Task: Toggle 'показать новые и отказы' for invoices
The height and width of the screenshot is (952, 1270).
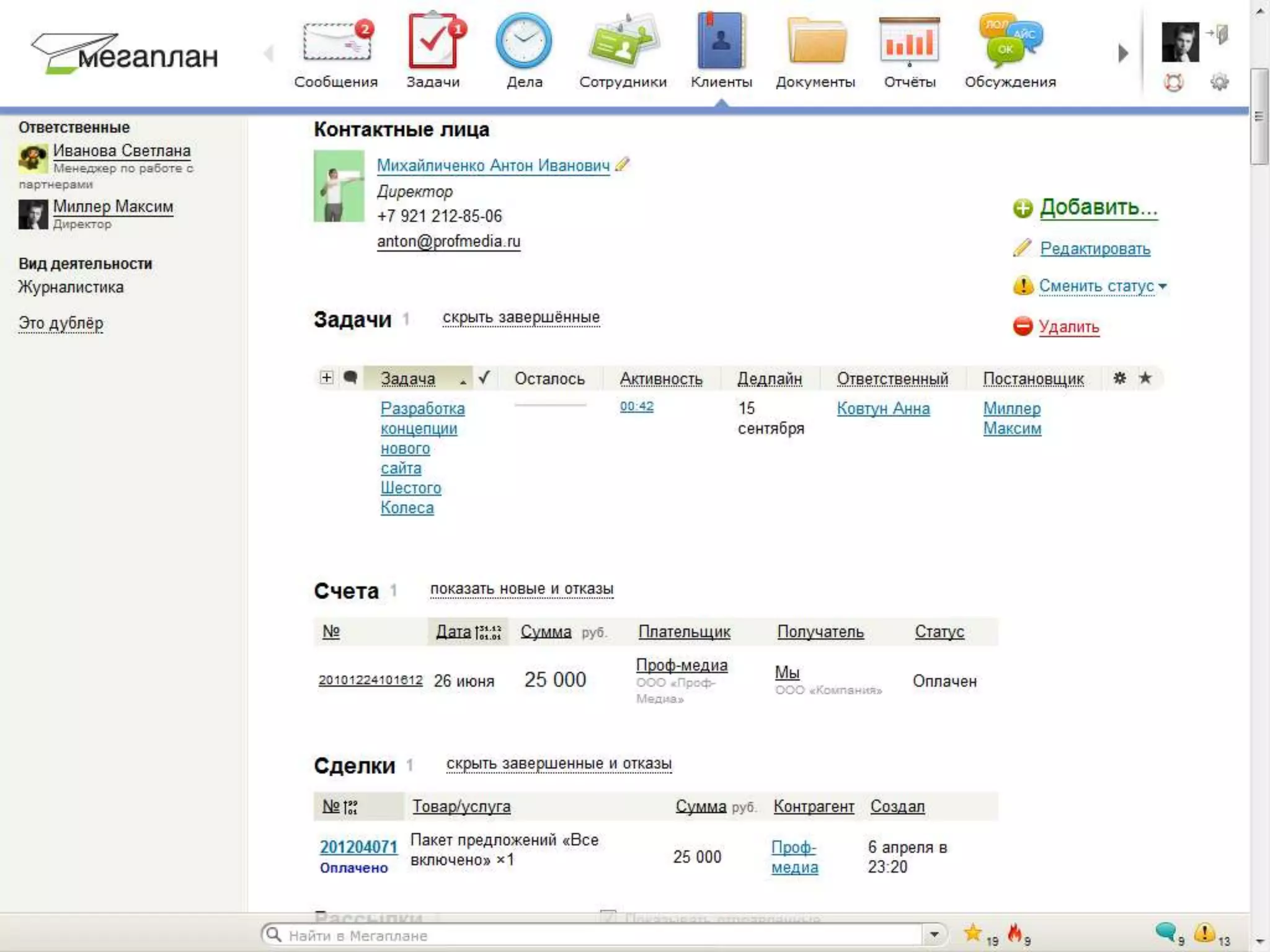Action: click(522, 589)
